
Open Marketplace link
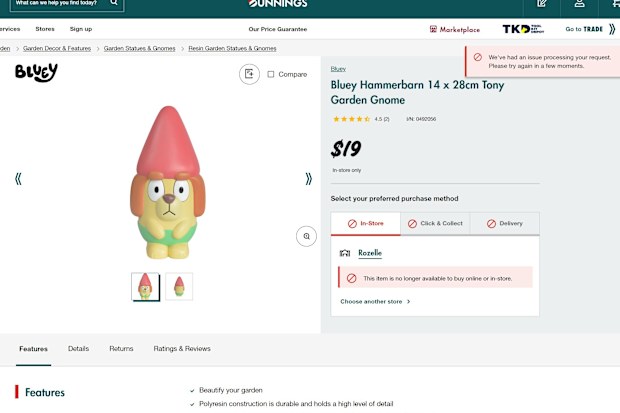click(x=455, y=29)
